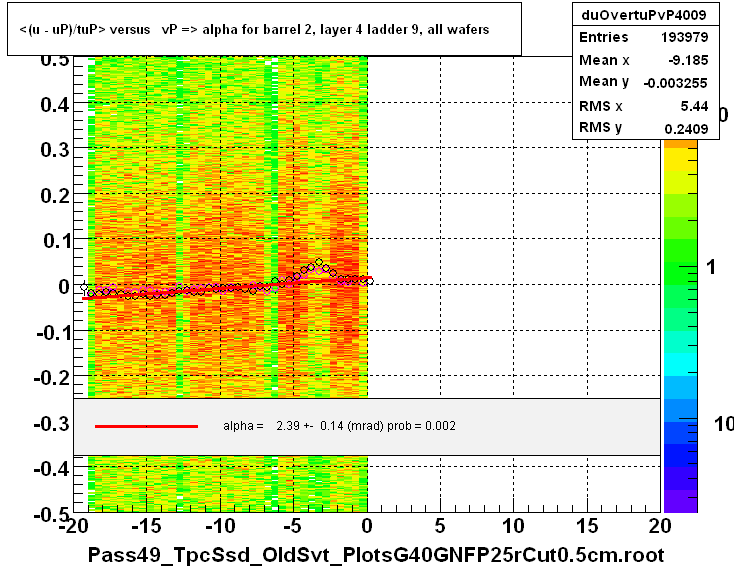
Task: Click the red line legend sample
Action: 146,426
